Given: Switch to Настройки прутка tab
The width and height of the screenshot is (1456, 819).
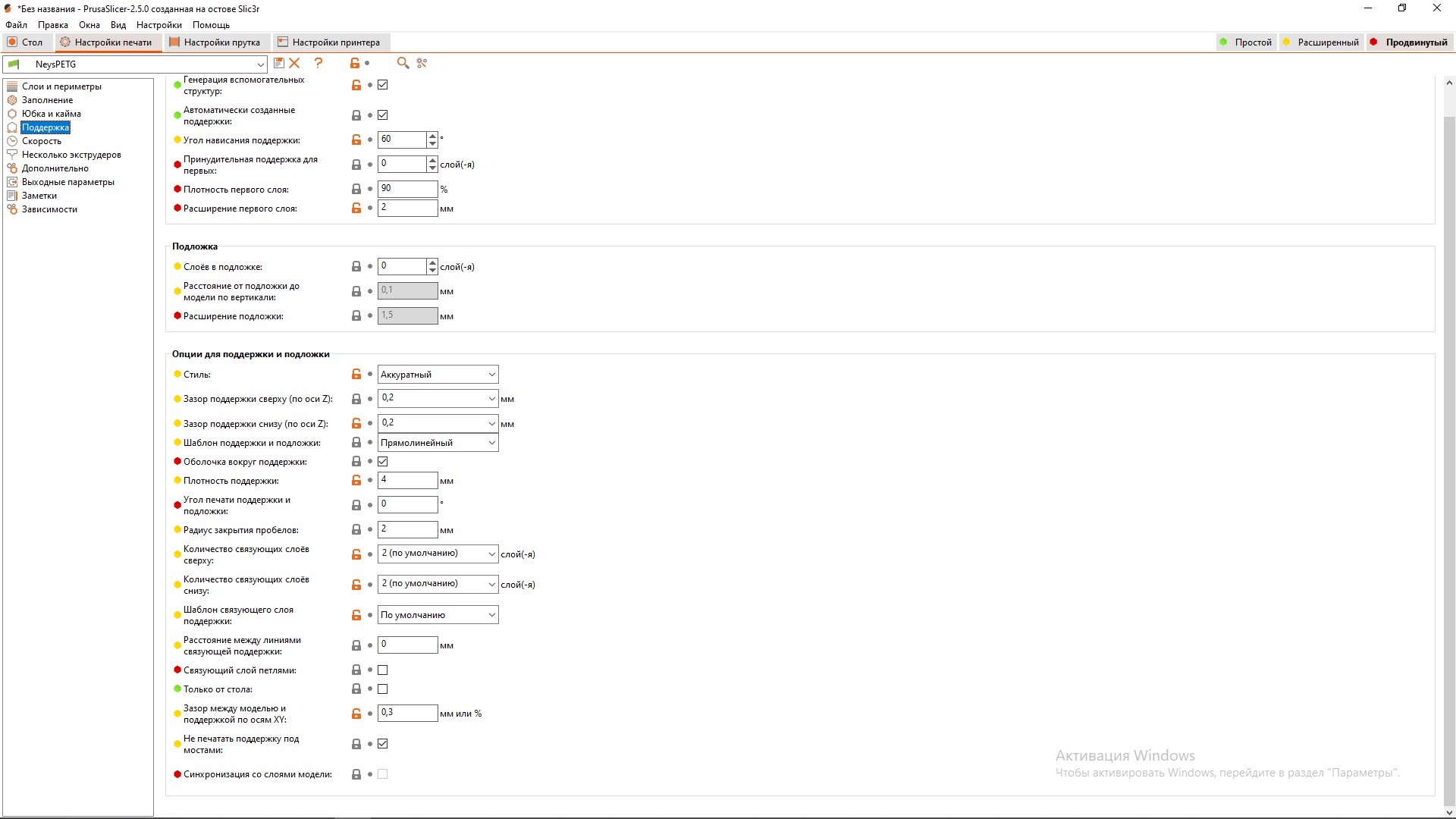Looking at the screenshot, I should click(x=215, y=42).
